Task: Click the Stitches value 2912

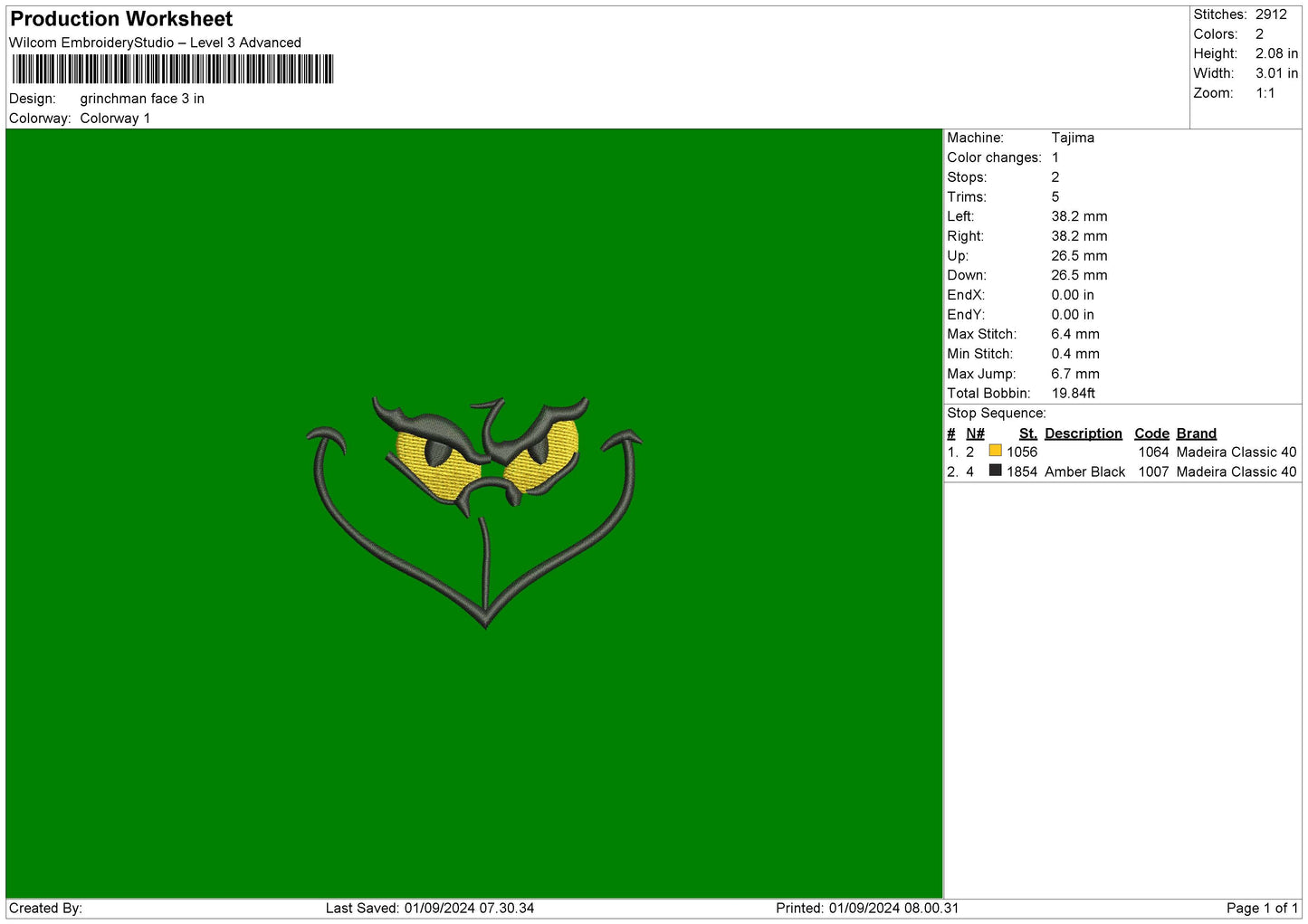Action: click(x=1271, y=14)
